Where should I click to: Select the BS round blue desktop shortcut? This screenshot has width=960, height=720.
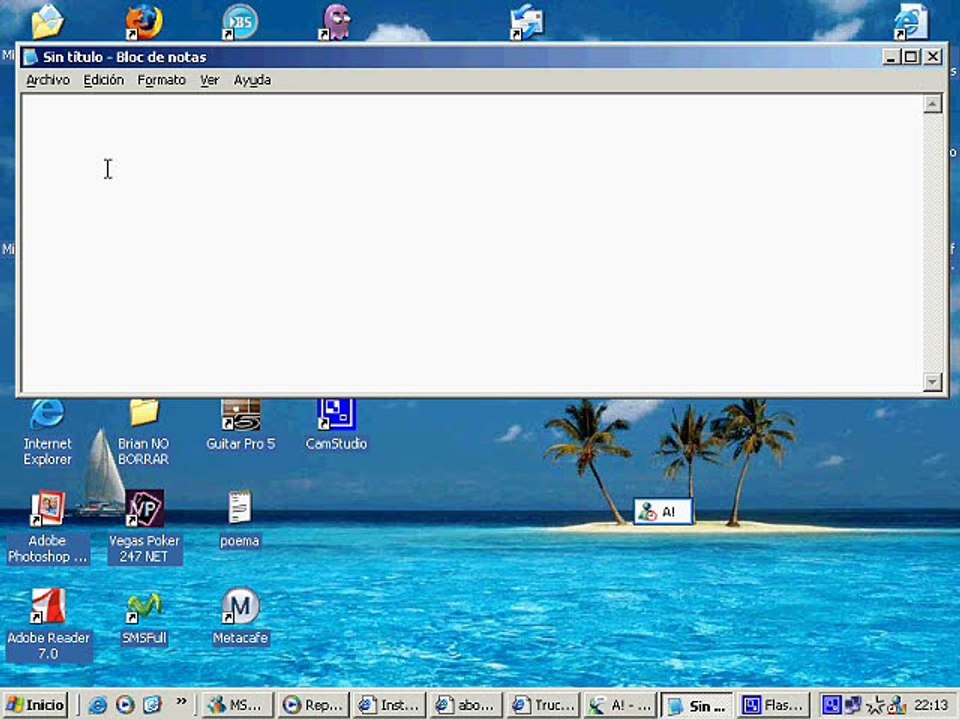[239, 22]
